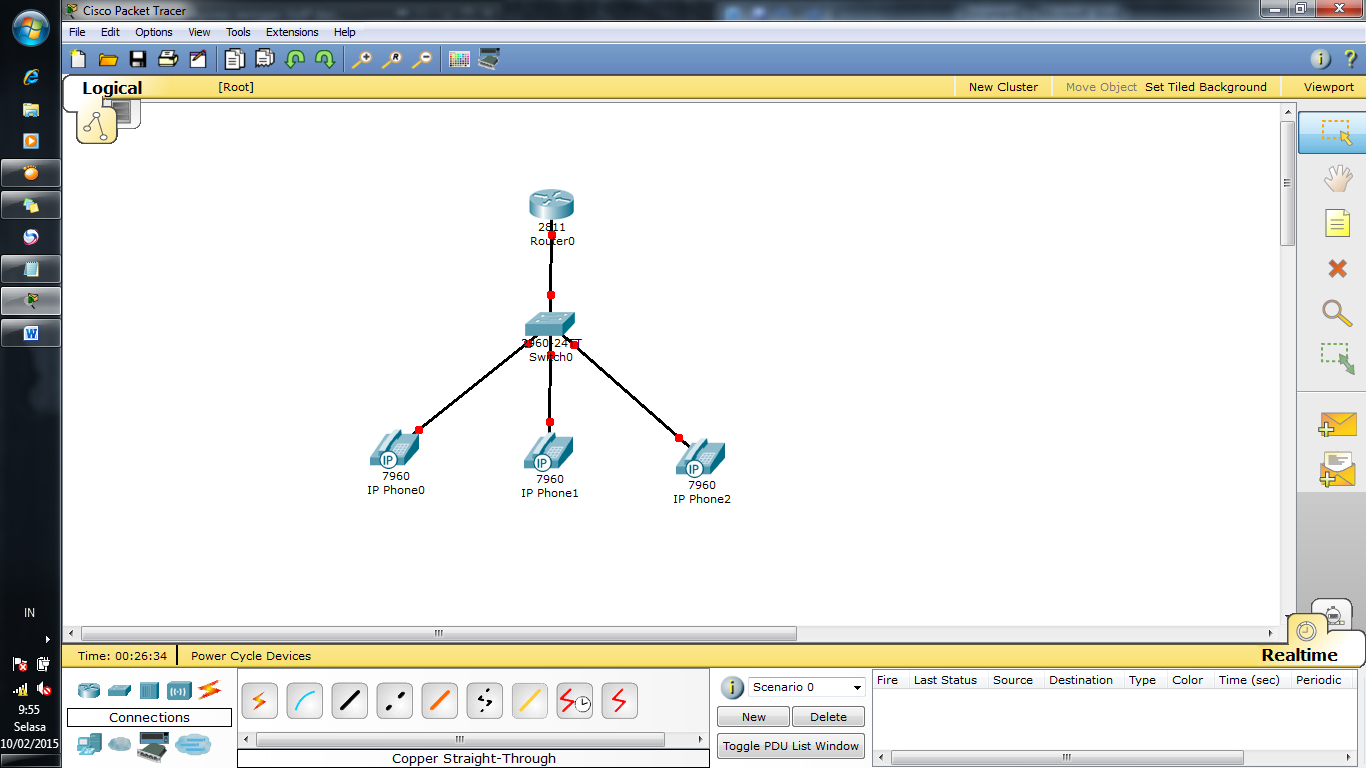Open the Activity Wizard icon
1366x768 pixels.
pos(198,59)
